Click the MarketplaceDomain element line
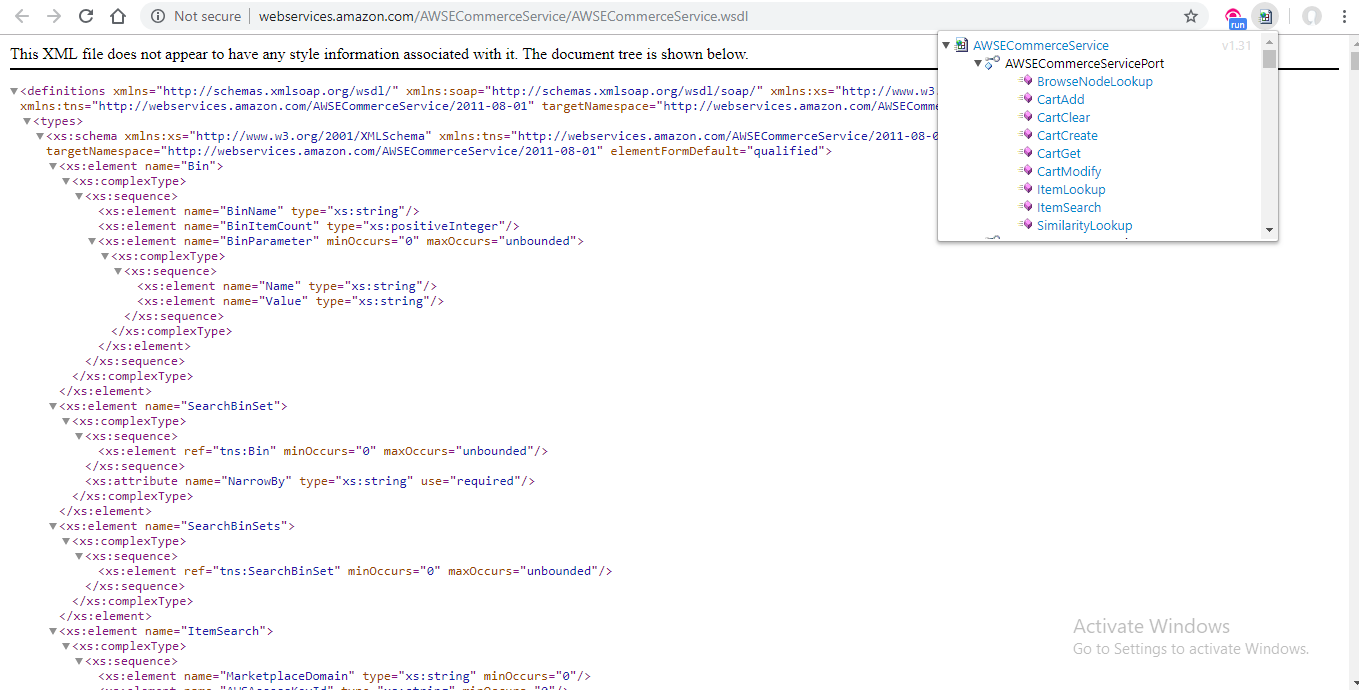 point(344,676)
